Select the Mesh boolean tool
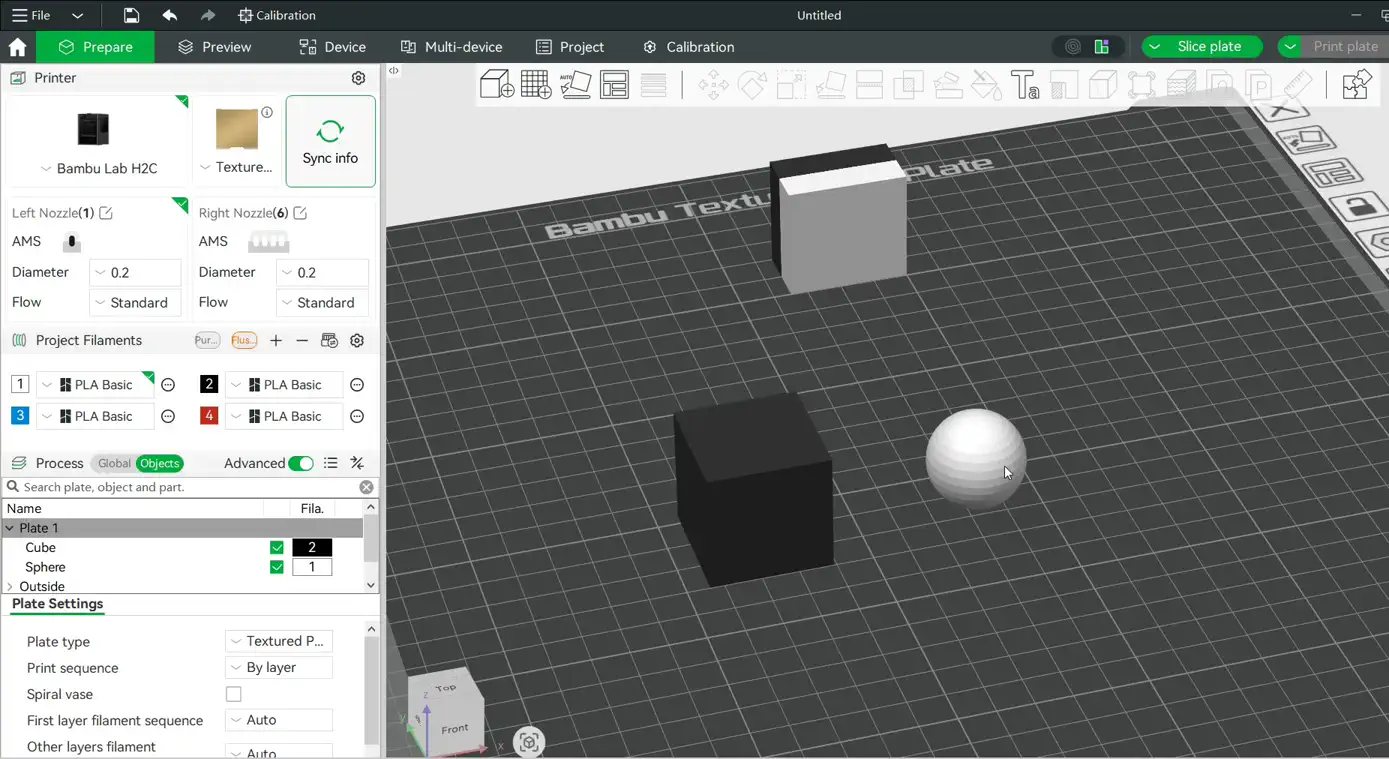 (x=908, y=85)
